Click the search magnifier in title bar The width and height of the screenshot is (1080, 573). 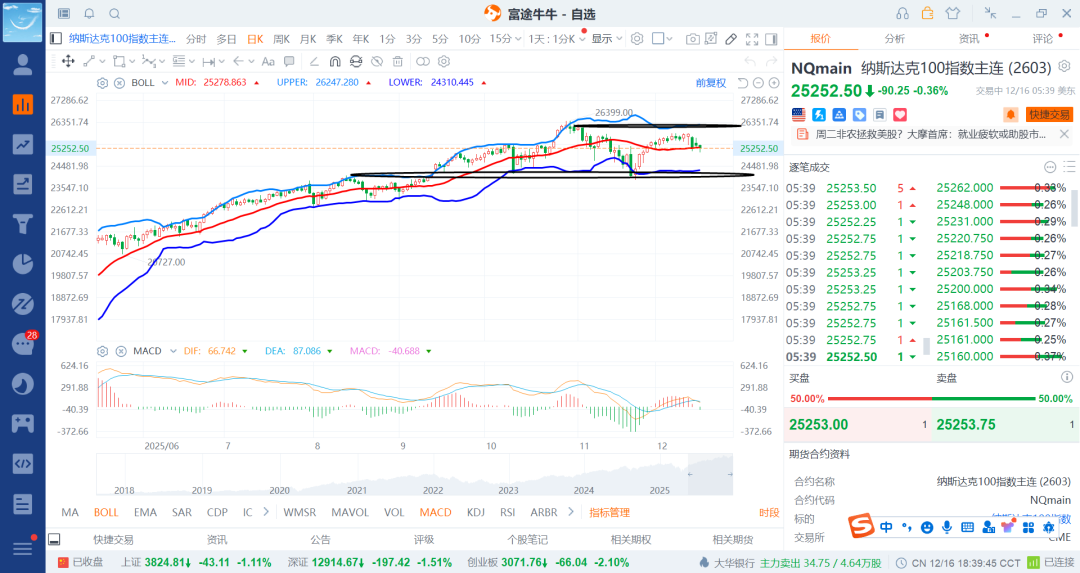(115, 14)
